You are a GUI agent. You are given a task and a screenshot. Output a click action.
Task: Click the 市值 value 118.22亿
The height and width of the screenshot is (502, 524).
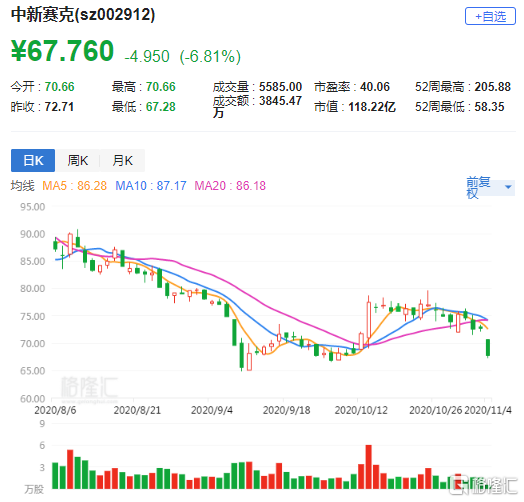coord(372,107)
